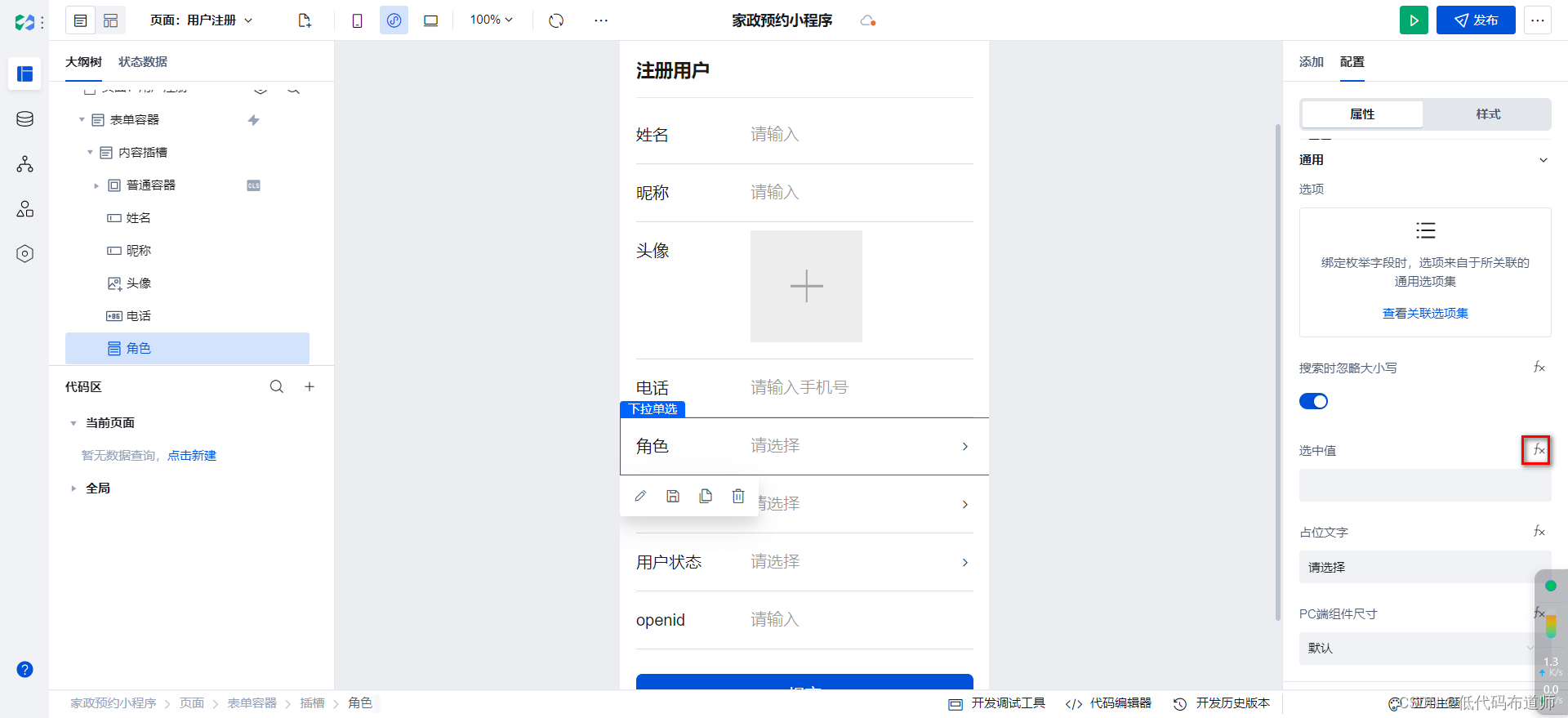Select the 样式 tab
1568x718 pixels.
click(1488, 114)
